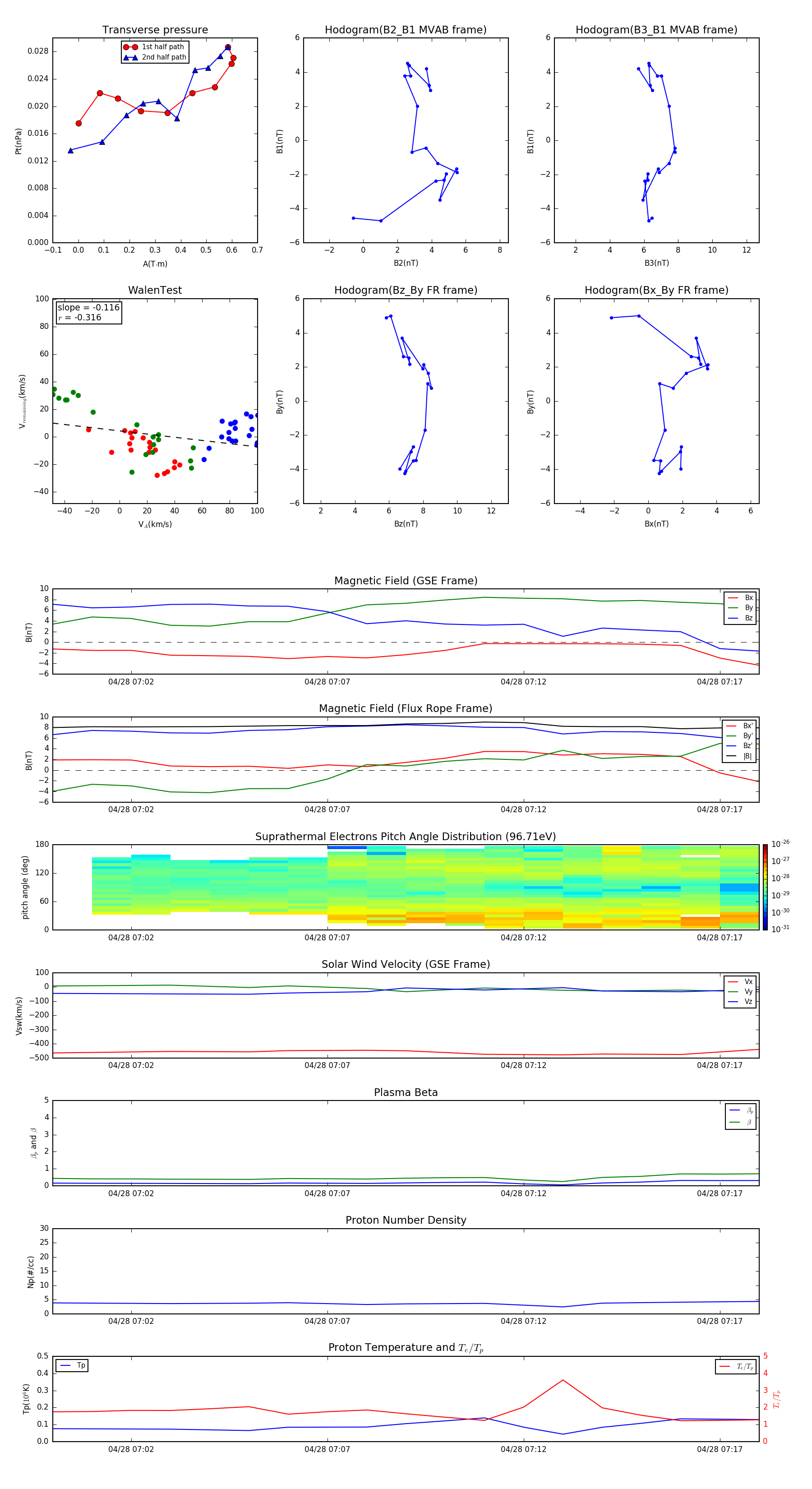Viewport: 812px width, 1489px height.
Task: Click the 'Vz' legend entry
Action: (741, 1002)
